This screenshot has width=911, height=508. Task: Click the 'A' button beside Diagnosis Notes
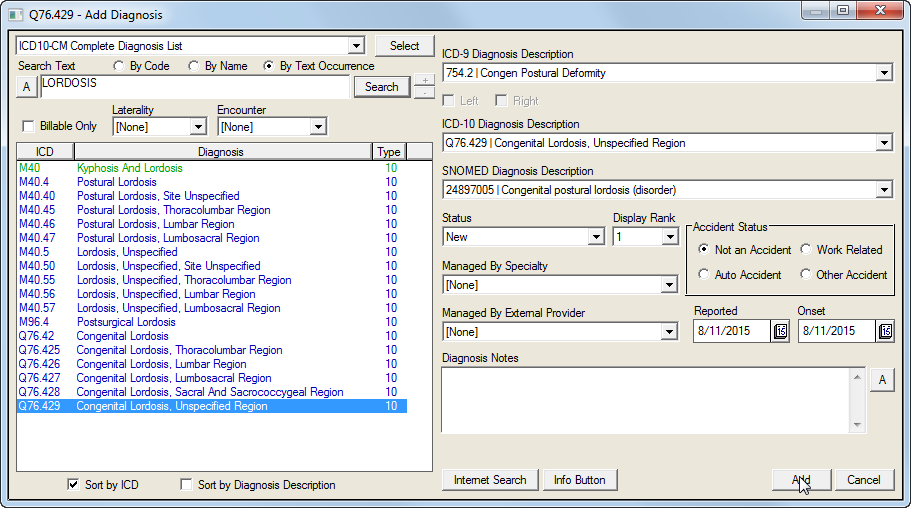pyautogui.click(x=882, y=380)
